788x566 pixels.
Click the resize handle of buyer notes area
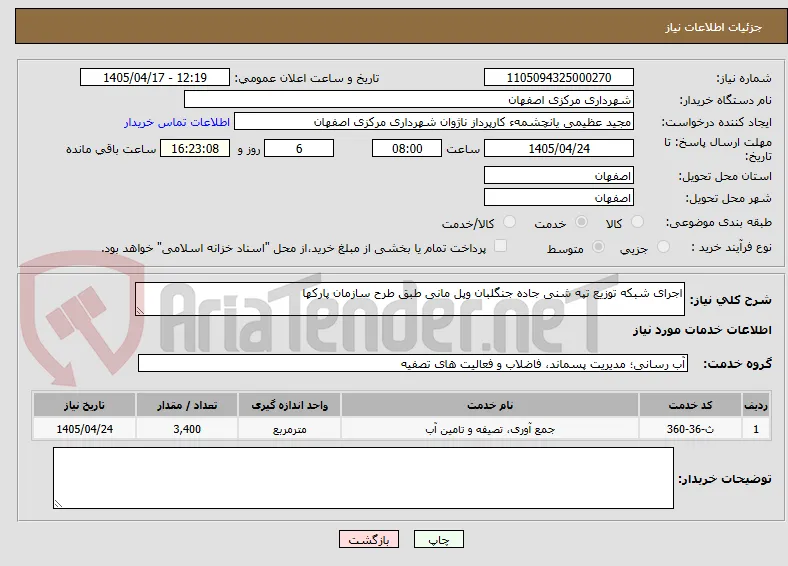(x=58, y=504)
